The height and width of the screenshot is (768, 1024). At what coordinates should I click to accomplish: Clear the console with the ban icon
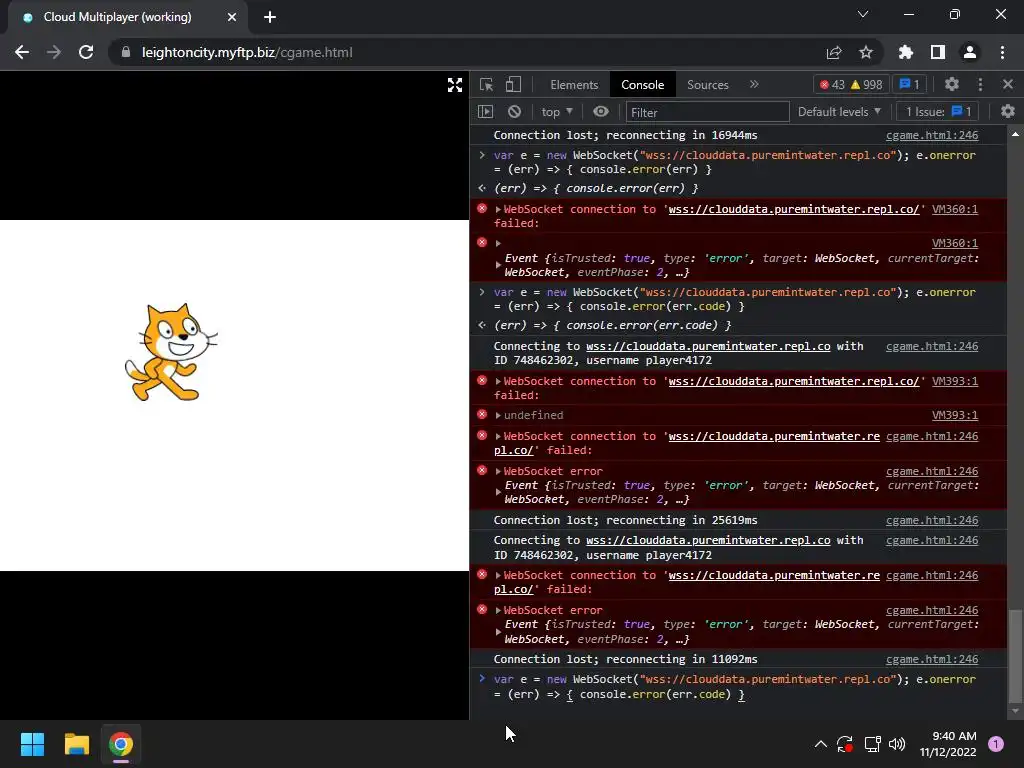coord(515,112)
